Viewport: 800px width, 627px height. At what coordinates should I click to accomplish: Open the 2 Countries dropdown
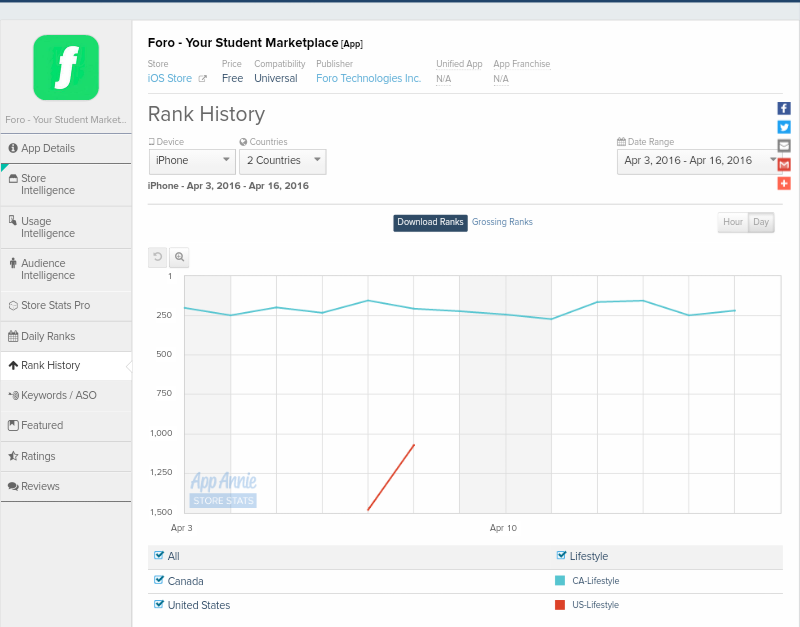click(x=283, y=161)
